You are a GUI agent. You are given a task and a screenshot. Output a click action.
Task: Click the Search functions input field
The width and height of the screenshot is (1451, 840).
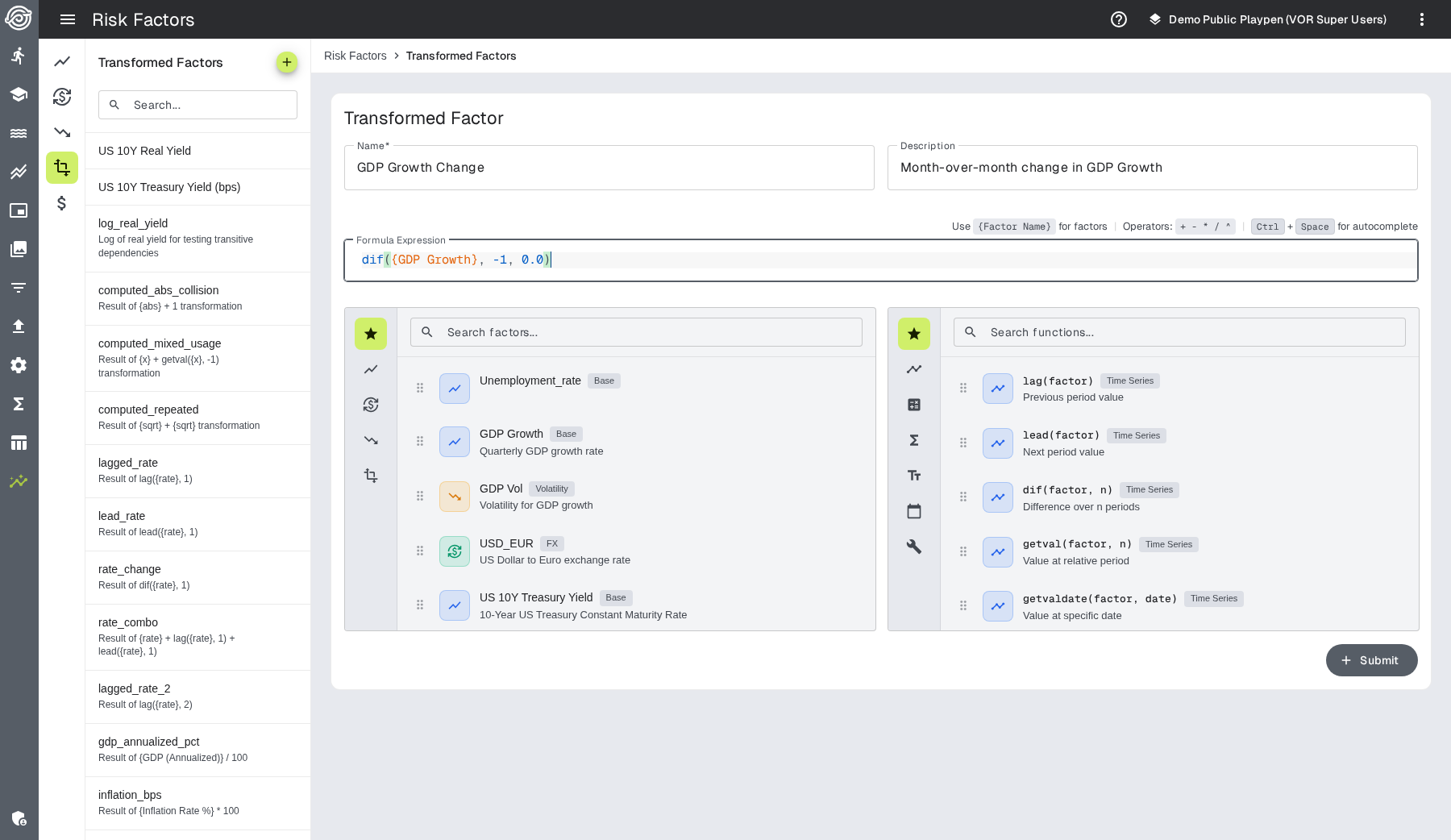pos(1179,332)
